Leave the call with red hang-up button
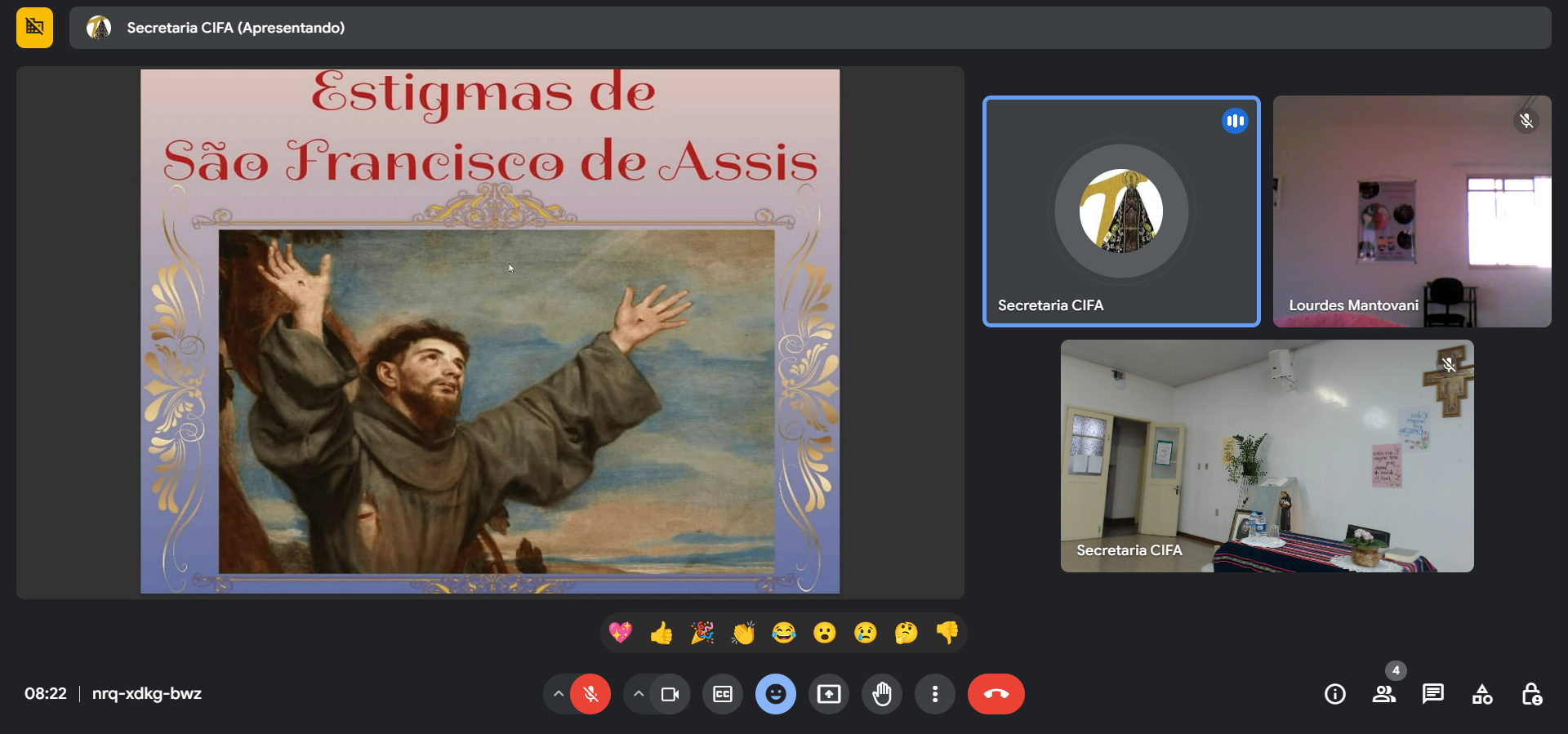Viewport: 1568px width, 734px height. coord(996,694)
